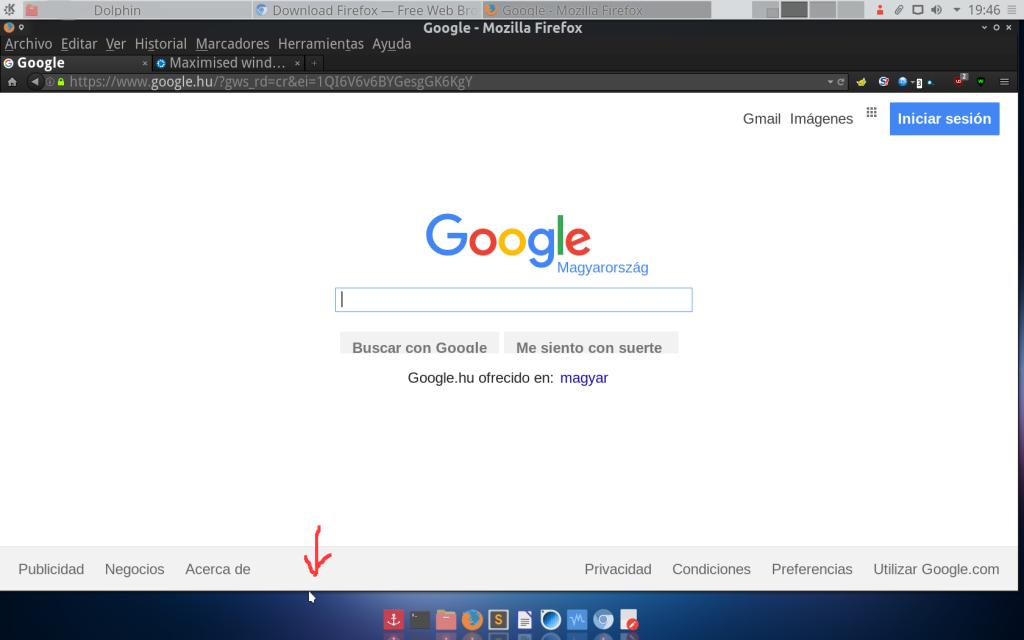
Task: Launch Firefox from the dock
Action: [x=472, y=620]
